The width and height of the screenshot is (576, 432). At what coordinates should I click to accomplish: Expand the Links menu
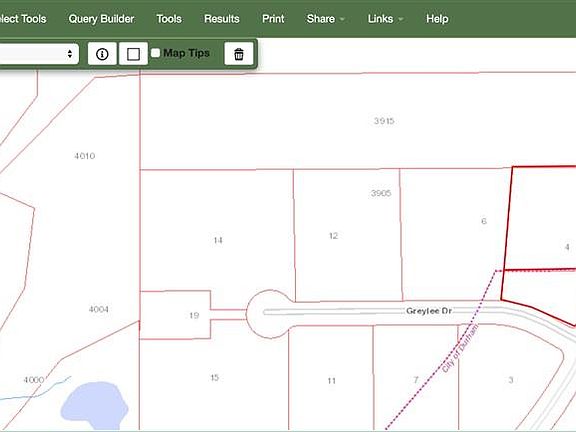(x=385, y=19)
